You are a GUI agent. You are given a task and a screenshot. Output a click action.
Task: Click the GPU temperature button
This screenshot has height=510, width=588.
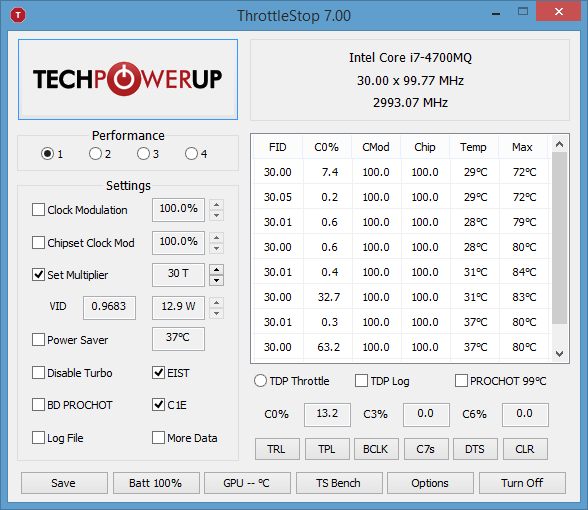click(x=247, y=483)
